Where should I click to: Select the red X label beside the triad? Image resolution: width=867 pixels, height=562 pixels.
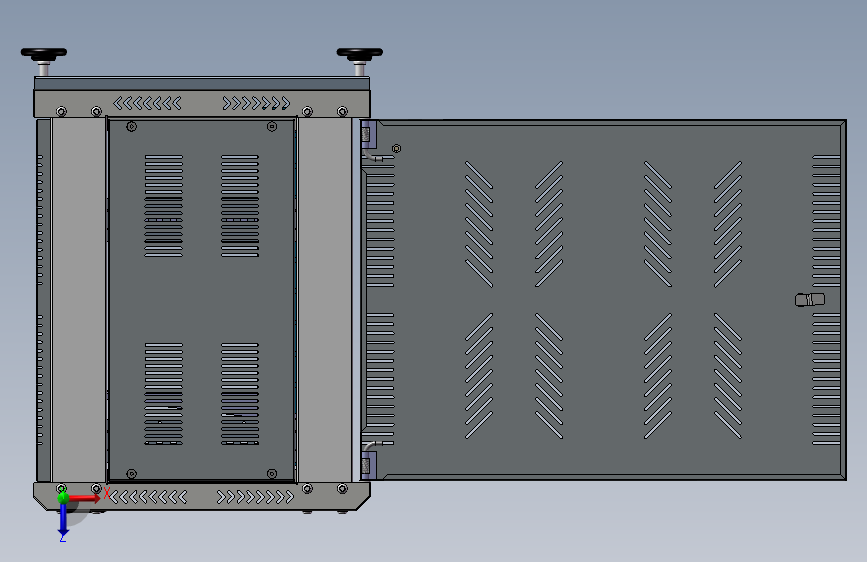107,493
